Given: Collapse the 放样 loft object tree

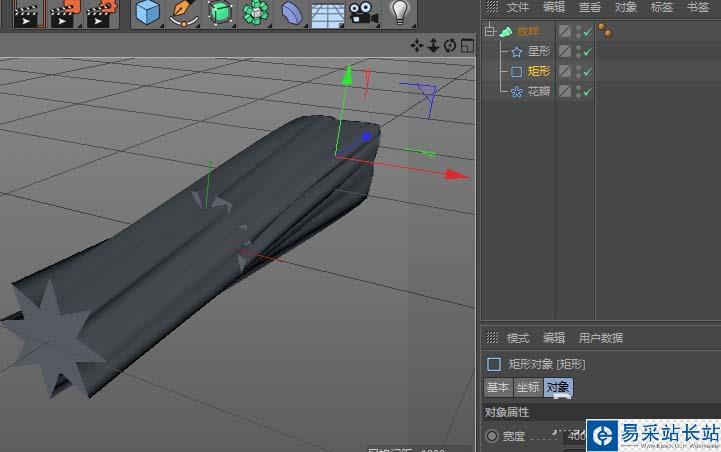Looking at the screenshot, I should point(490,32).
